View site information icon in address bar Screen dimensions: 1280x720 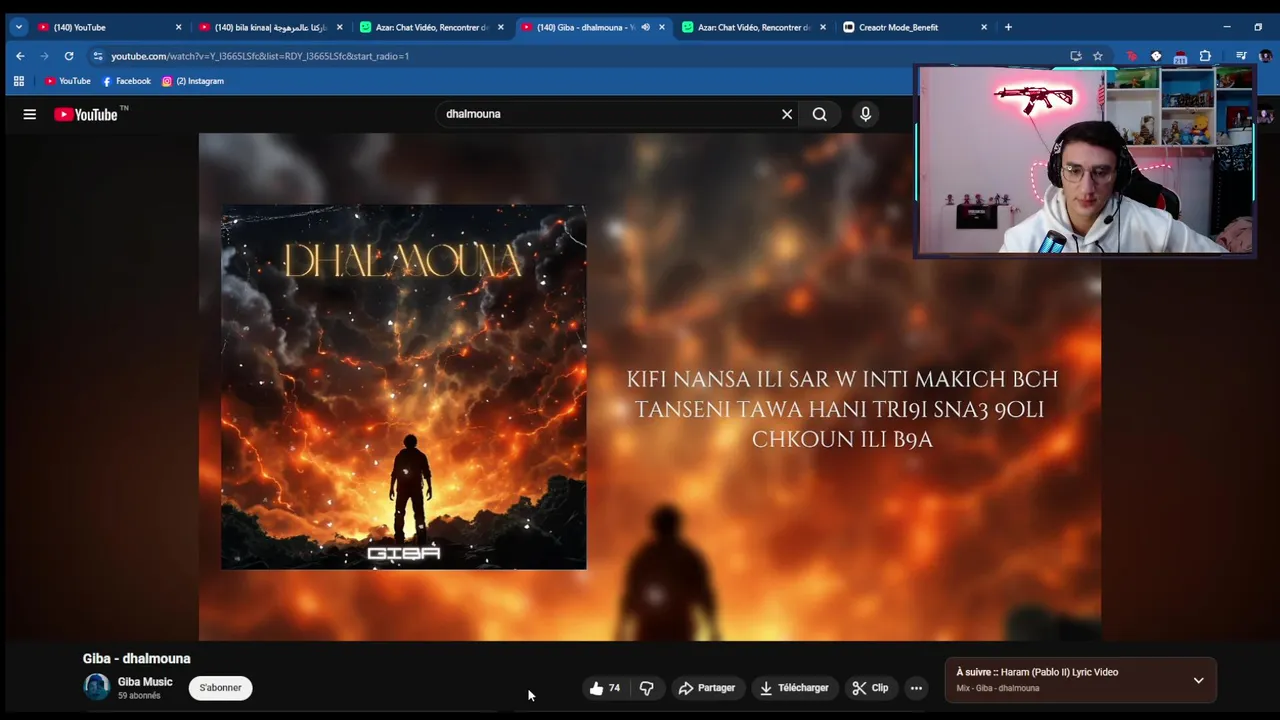click(97, 56)
